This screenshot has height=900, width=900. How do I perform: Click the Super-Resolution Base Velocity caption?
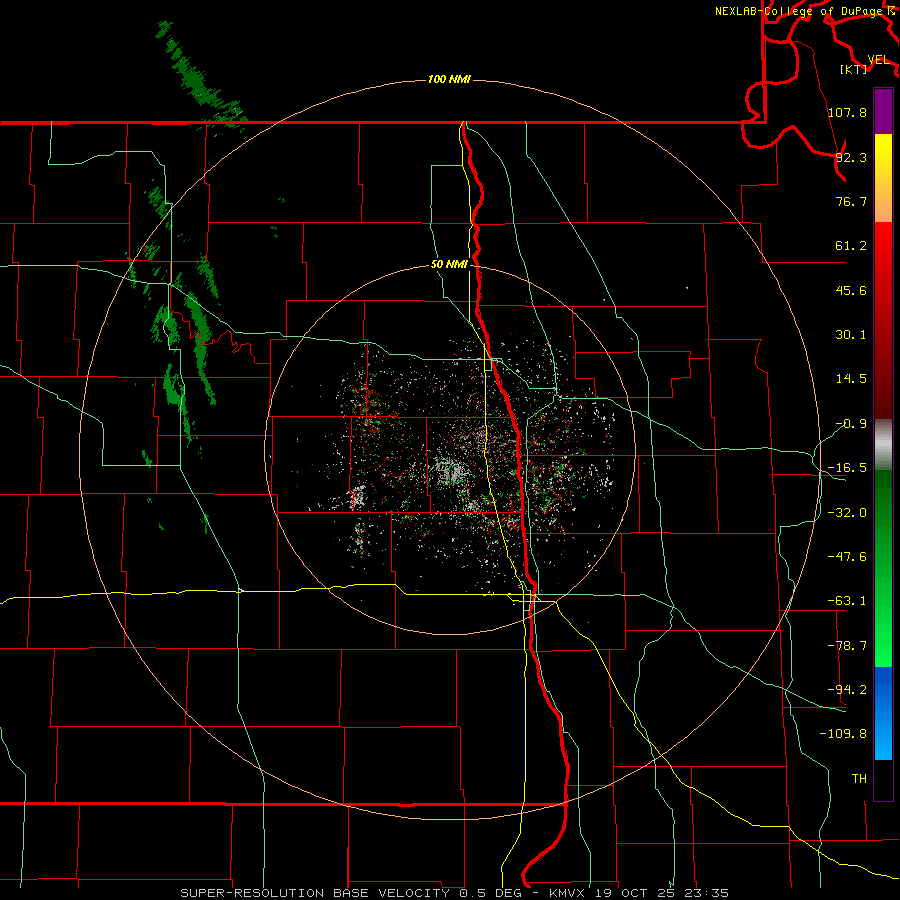pyautogui.click(x=455, y=893)
